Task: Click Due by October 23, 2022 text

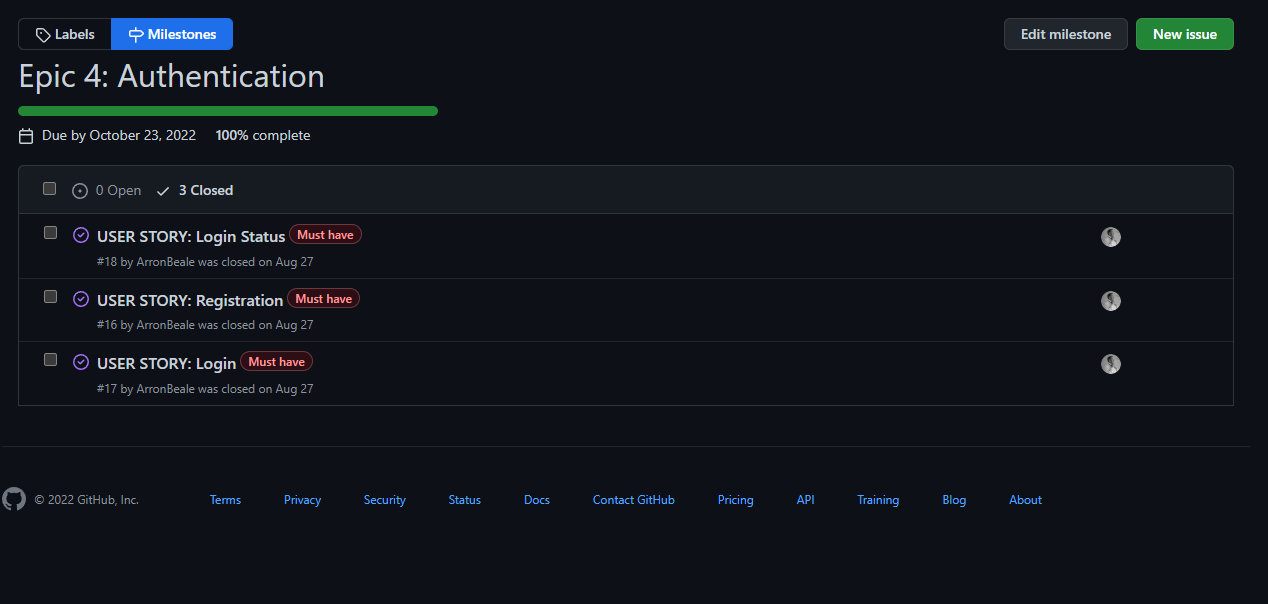Action: click(119, 135)
